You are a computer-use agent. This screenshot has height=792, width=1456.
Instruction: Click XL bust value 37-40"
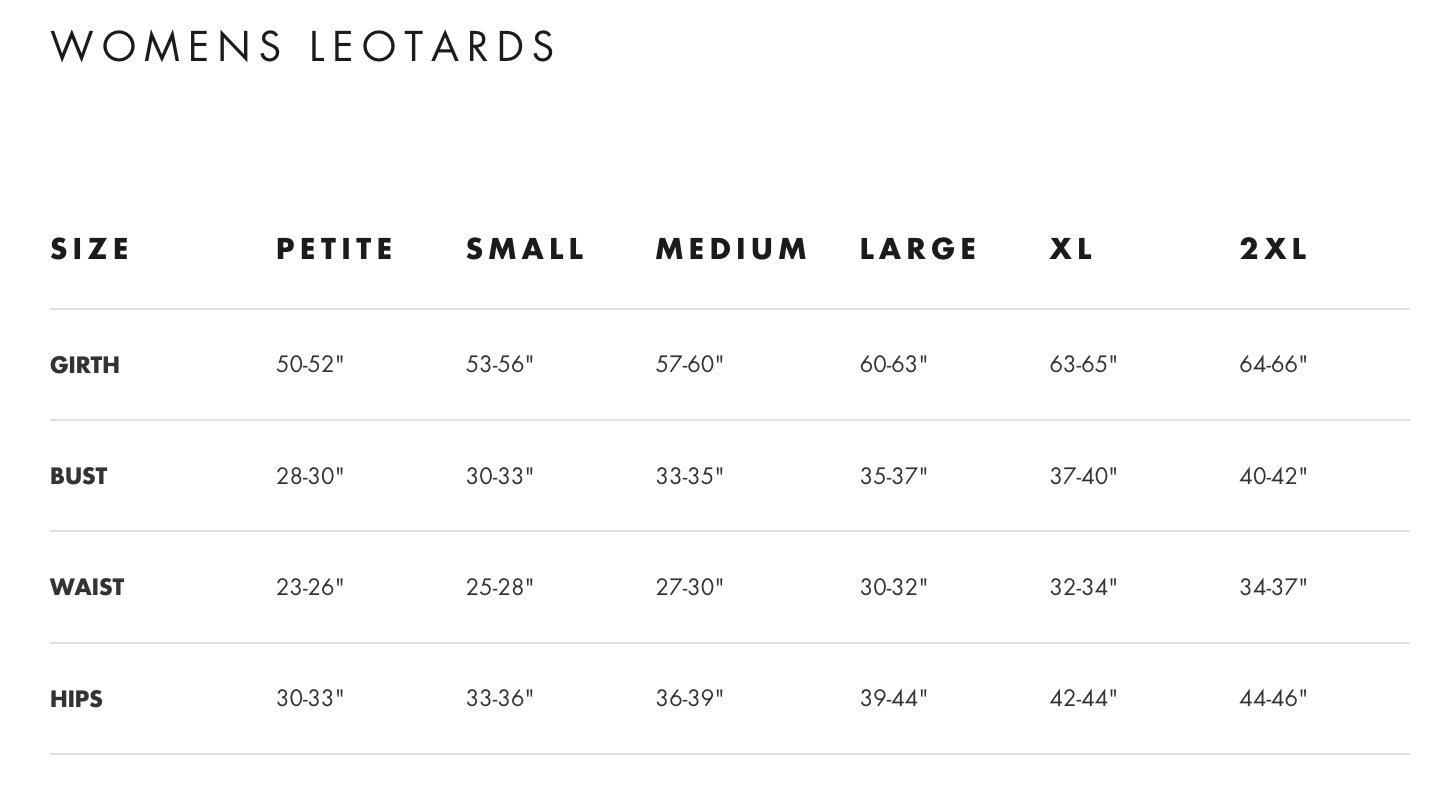click(1083, 476)
